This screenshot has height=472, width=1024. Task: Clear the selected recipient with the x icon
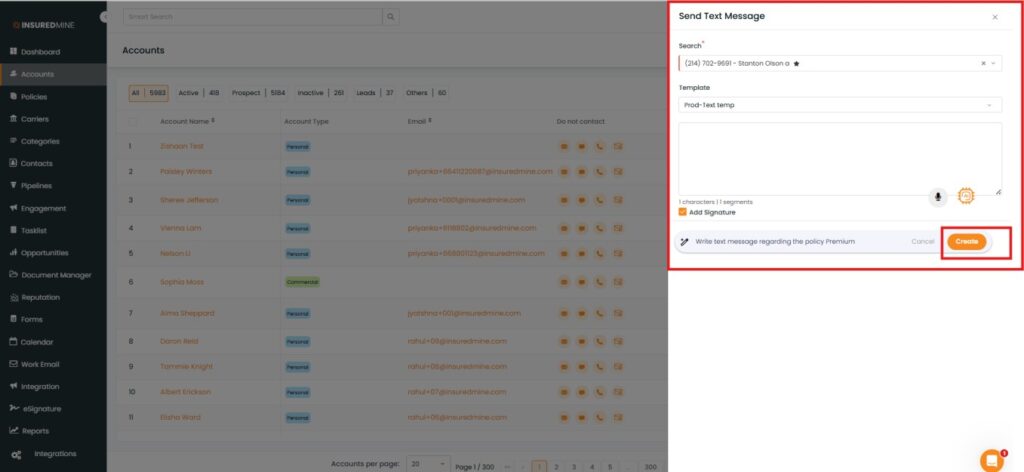982,63
